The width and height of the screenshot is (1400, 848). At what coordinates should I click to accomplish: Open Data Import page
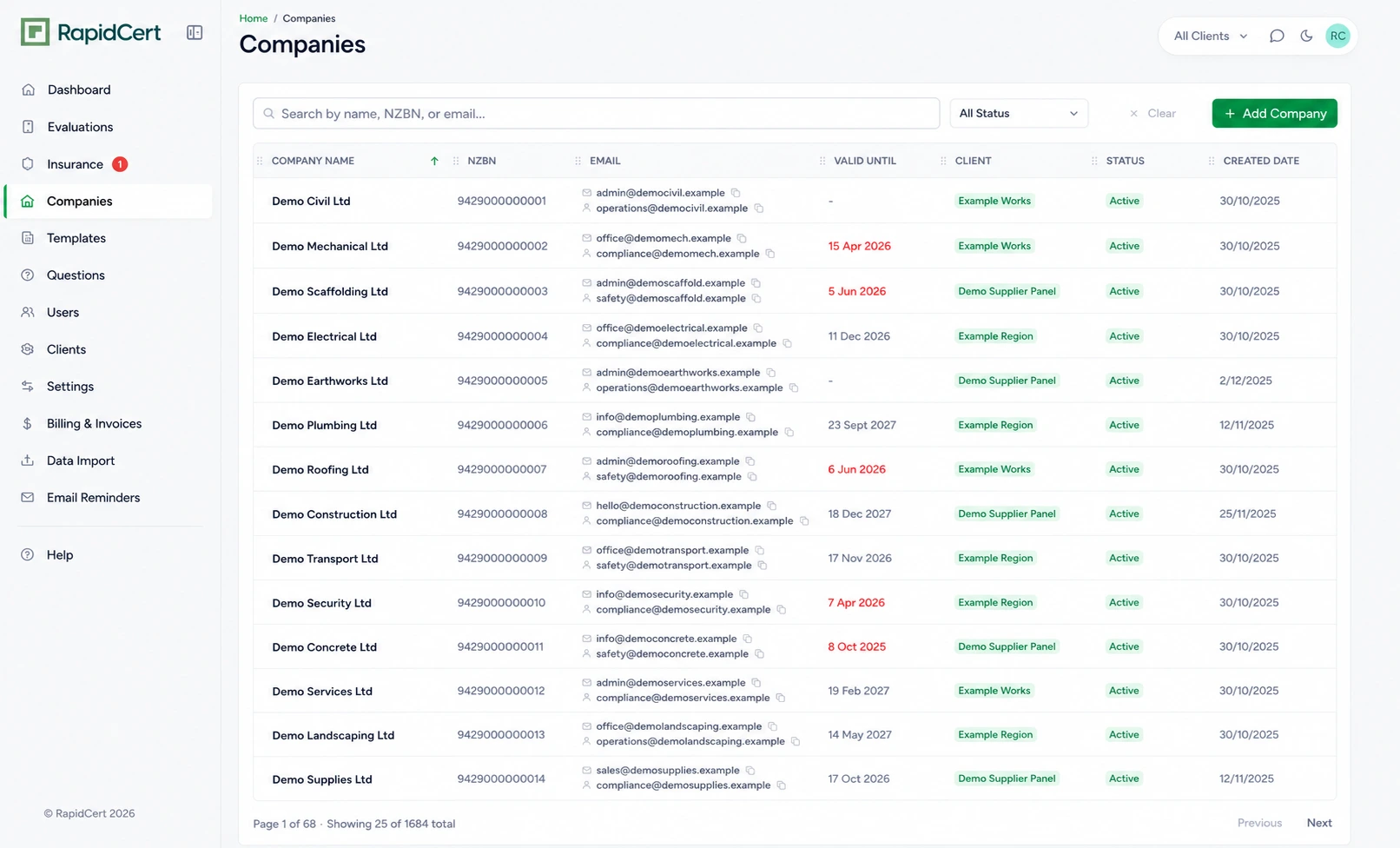click(81, 460)
